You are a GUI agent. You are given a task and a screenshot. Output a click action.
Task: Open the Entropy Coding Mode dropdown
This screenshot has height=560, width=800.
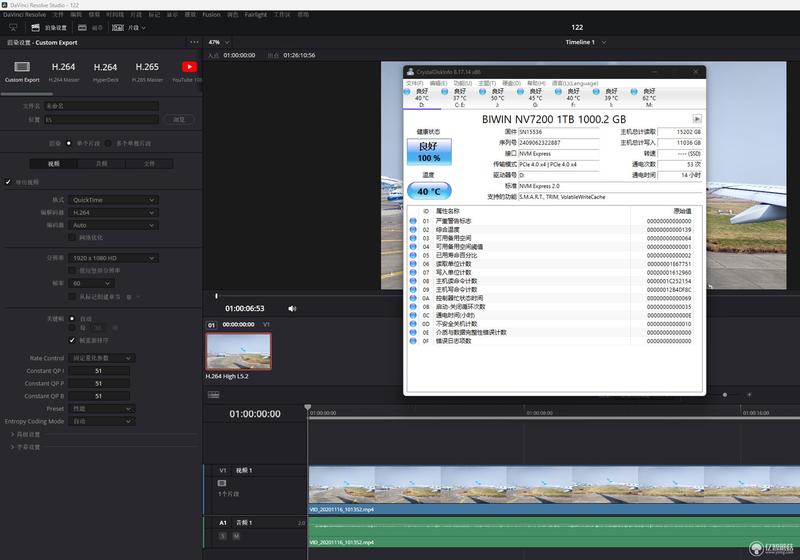(102, 421)
